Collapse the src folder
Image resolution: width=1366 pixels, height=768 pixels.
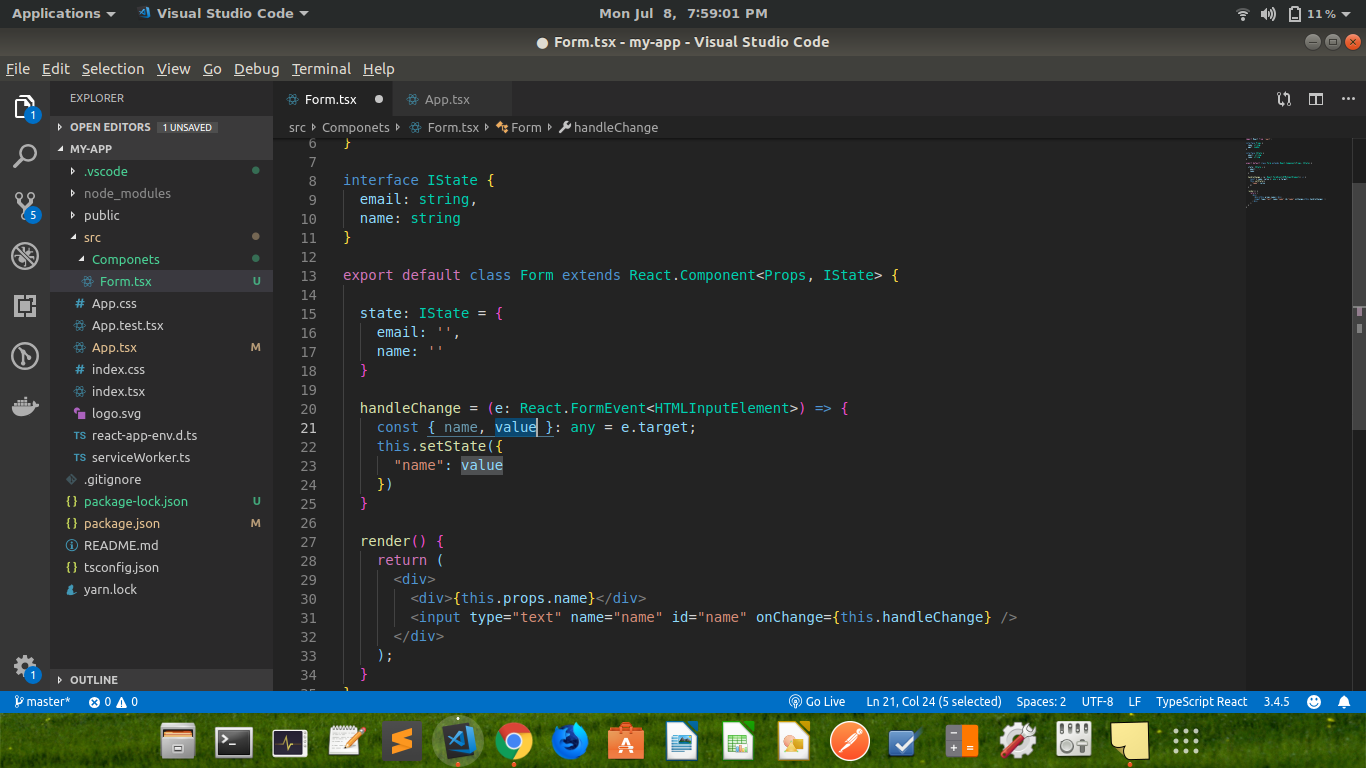click(x=90, y=237)
